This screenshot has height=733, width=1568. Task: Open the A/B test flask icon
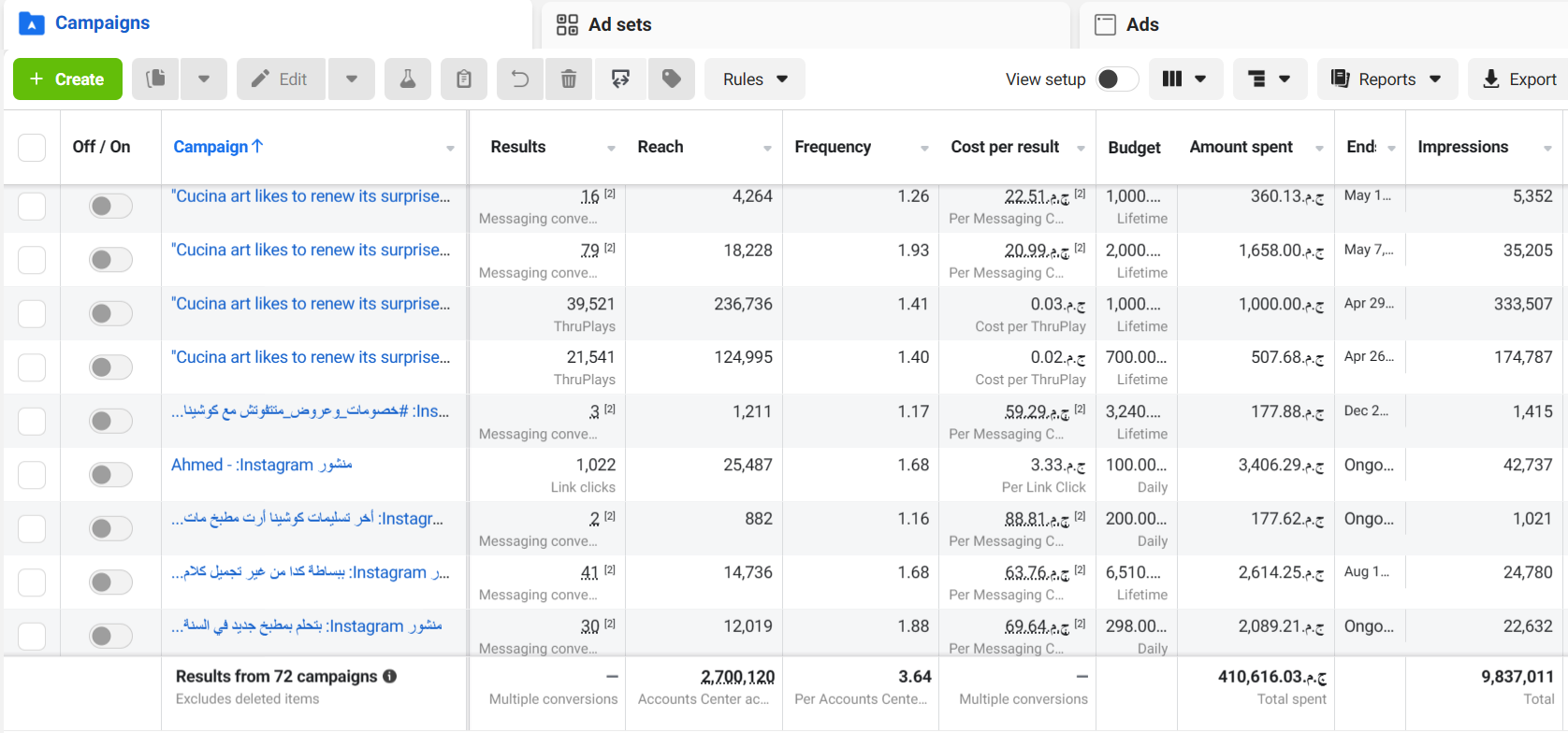click(408, 79)
